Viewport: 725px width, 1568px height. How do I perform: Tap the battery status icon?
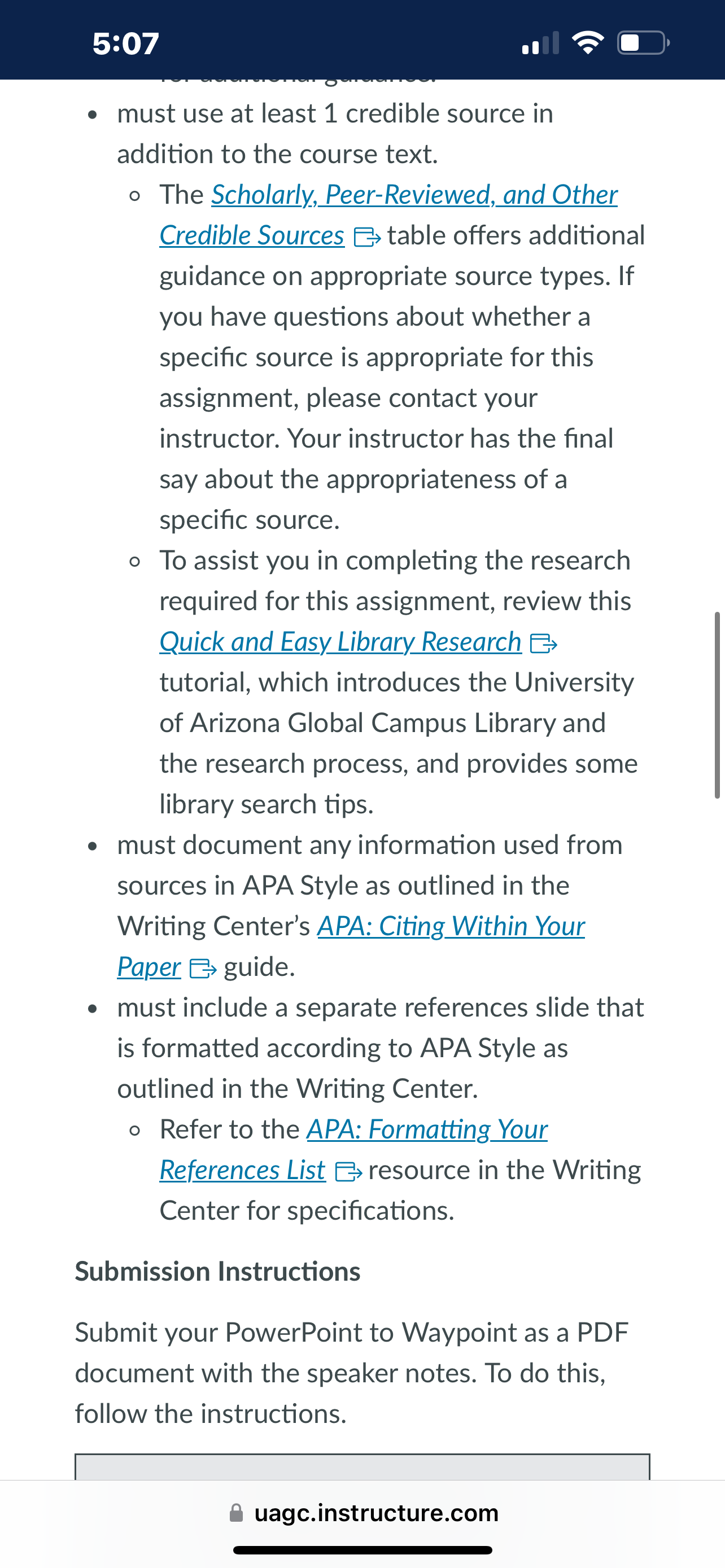(x=644, y=42)
